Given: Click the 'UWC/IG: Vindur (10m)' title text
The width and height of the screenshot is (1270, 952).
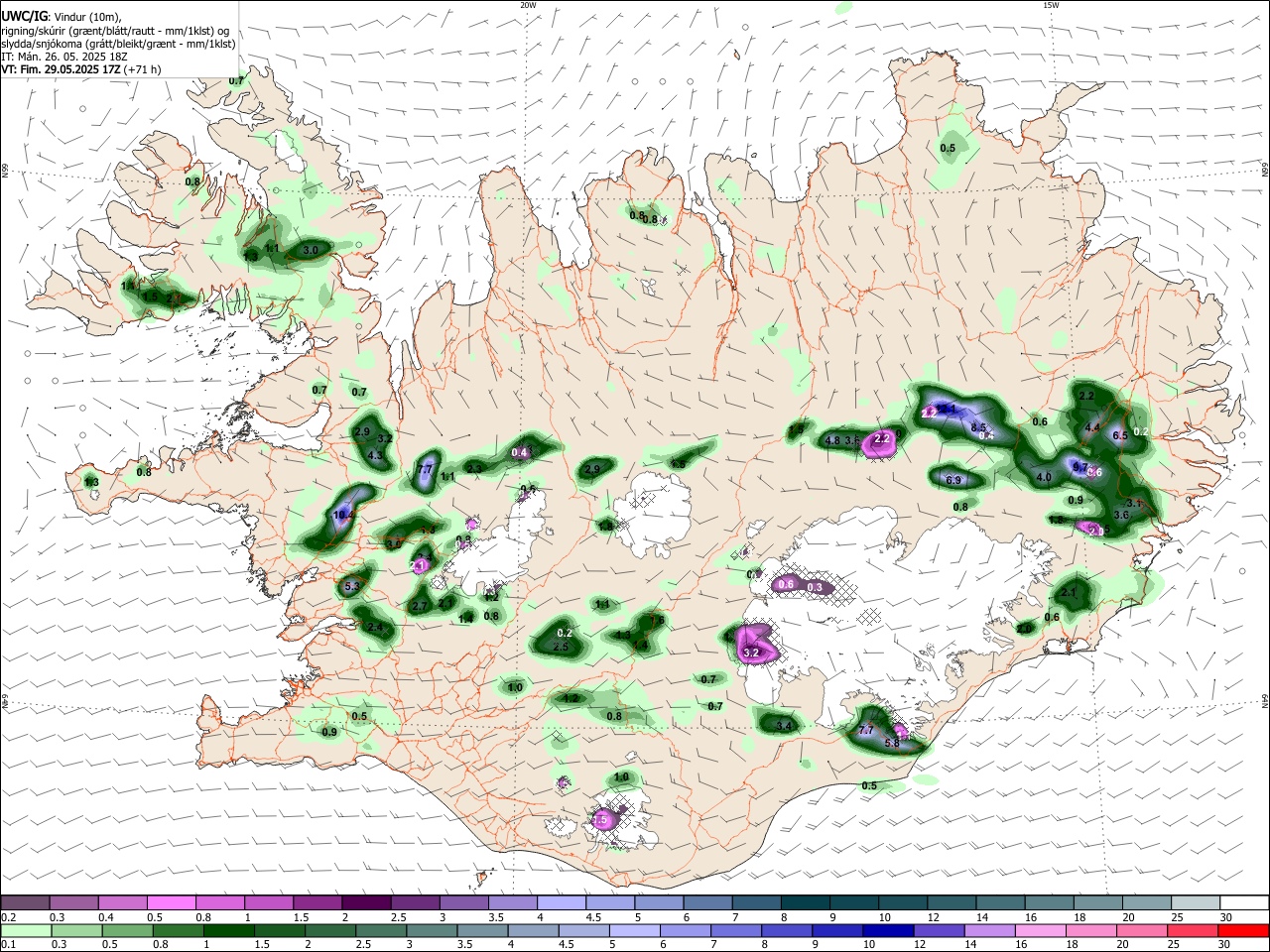Looking at the screenshot, I should coord(61,15).
